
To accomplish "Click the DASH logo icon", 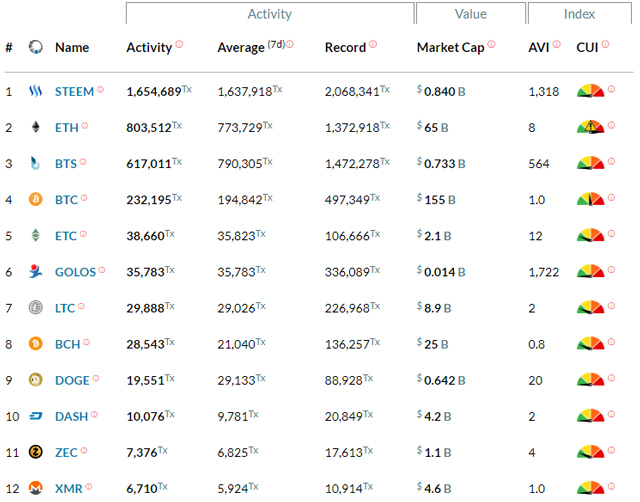I will tap(36, 416).
